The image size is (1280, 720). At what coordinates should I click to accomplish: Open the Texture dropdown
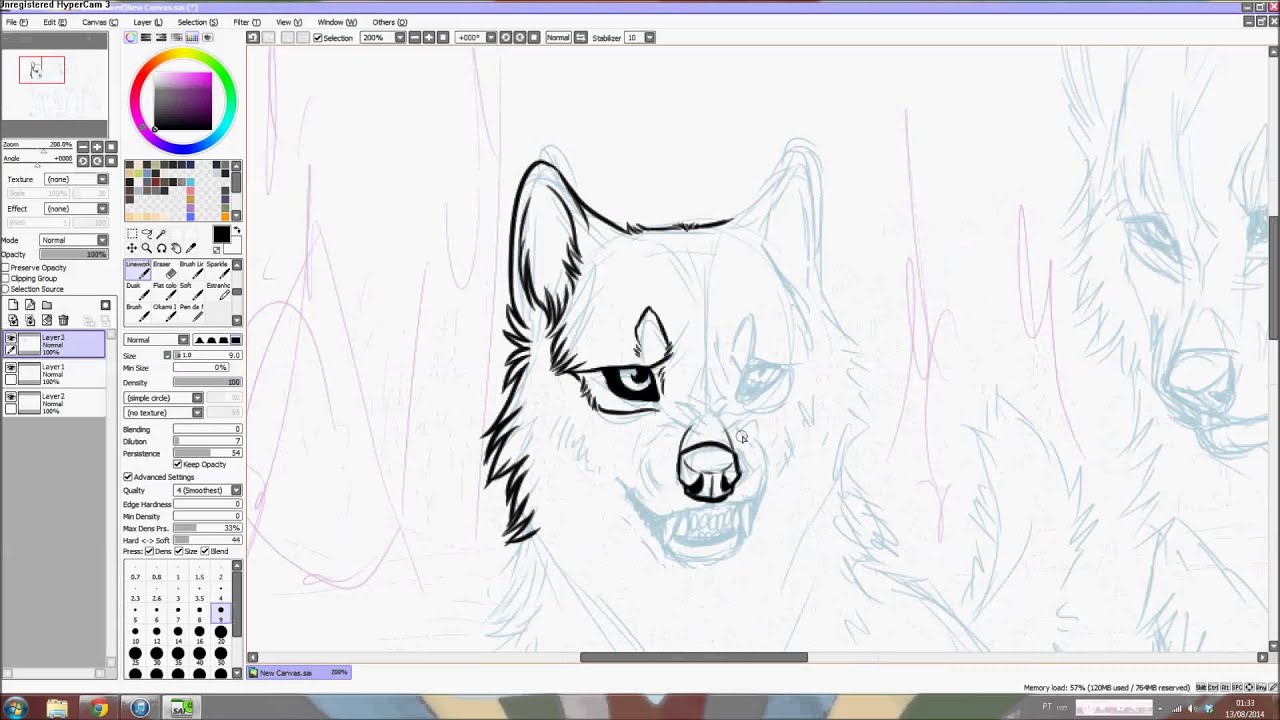tap(76, 180)
